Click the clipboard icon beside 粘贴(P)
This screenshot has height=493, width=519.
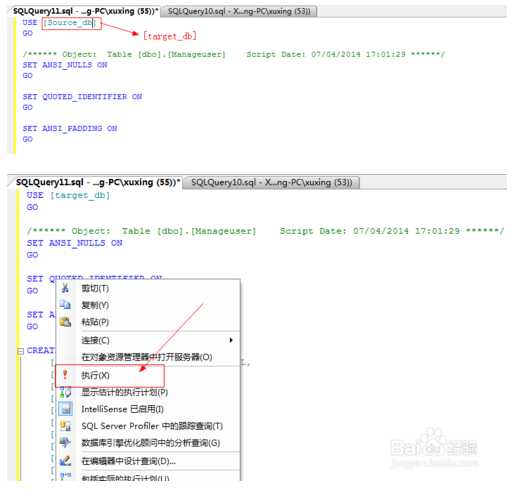click(65, 322)
